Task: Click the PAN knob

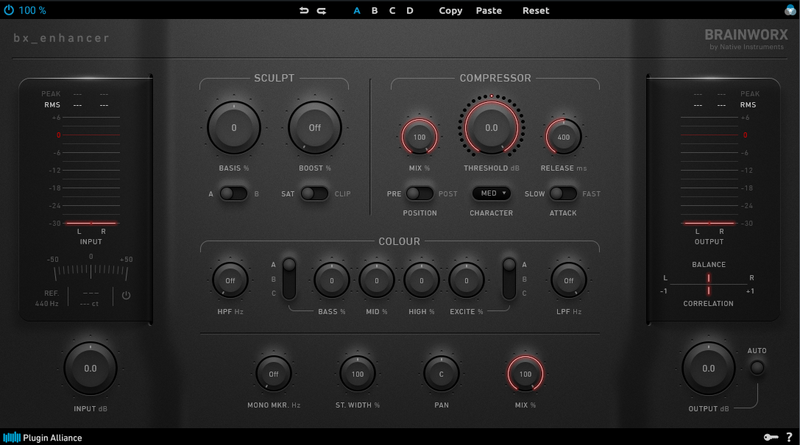Action: click(441, 374)
